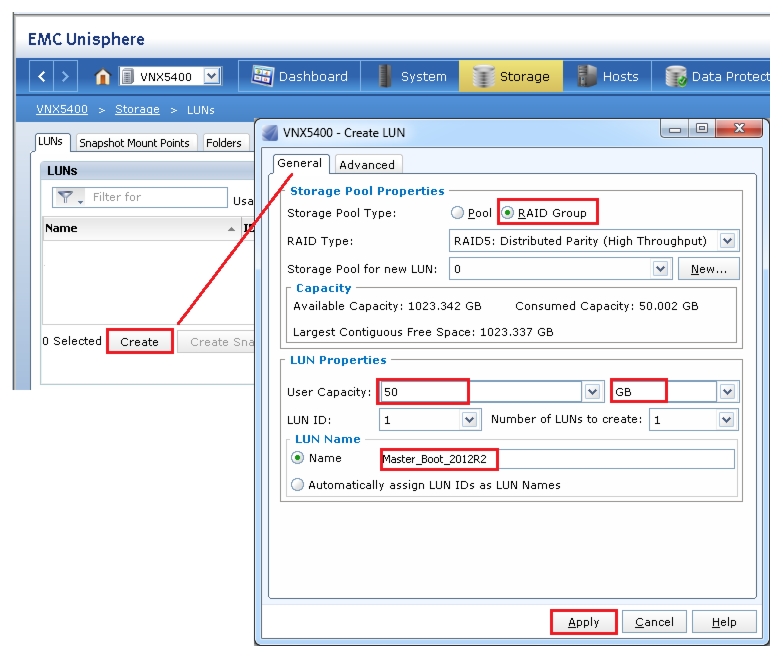The image size is (783, 659).
Task: Click the forward navigation arrow
Action: point(65,76)
